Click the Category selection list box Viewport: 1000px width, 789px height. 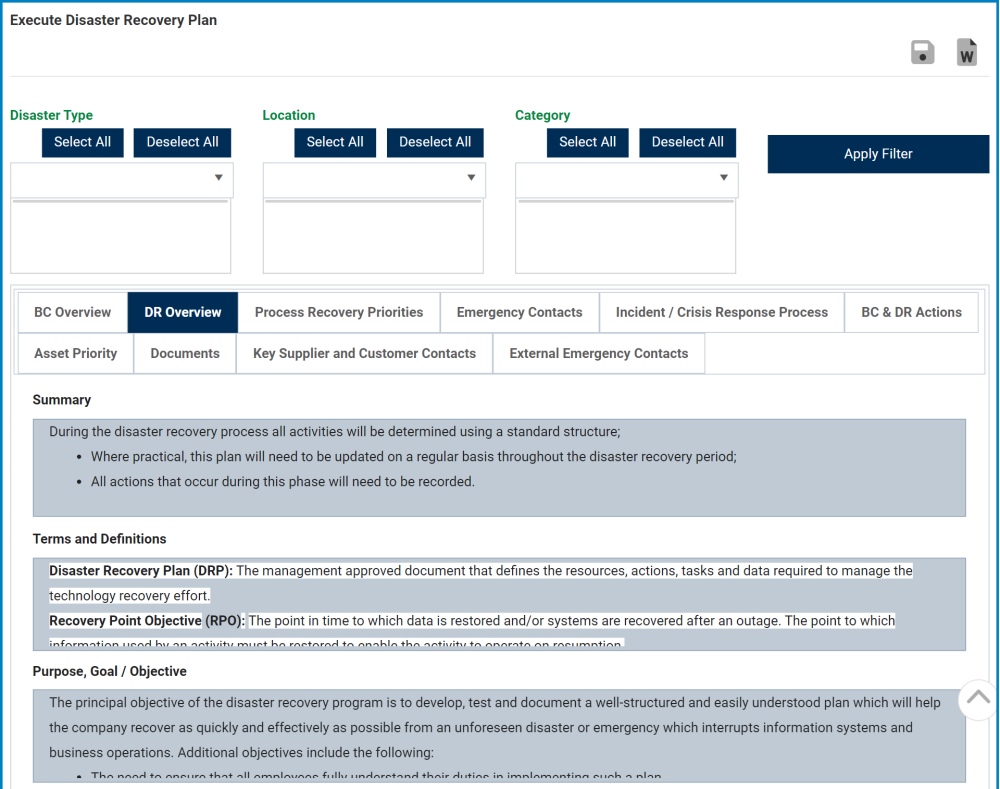tap(626, 236)
